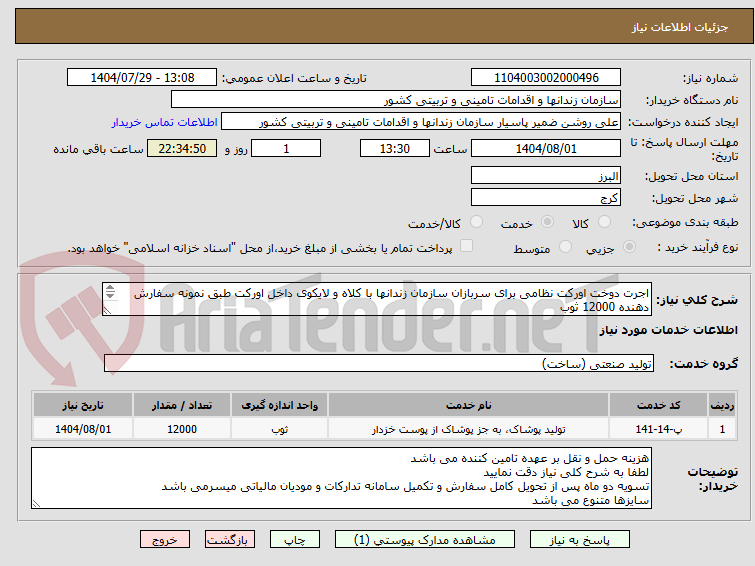The image size is (755, 566).
Task: Click the resize grip of توضیحات خریدار box
Action: point(36,504)
